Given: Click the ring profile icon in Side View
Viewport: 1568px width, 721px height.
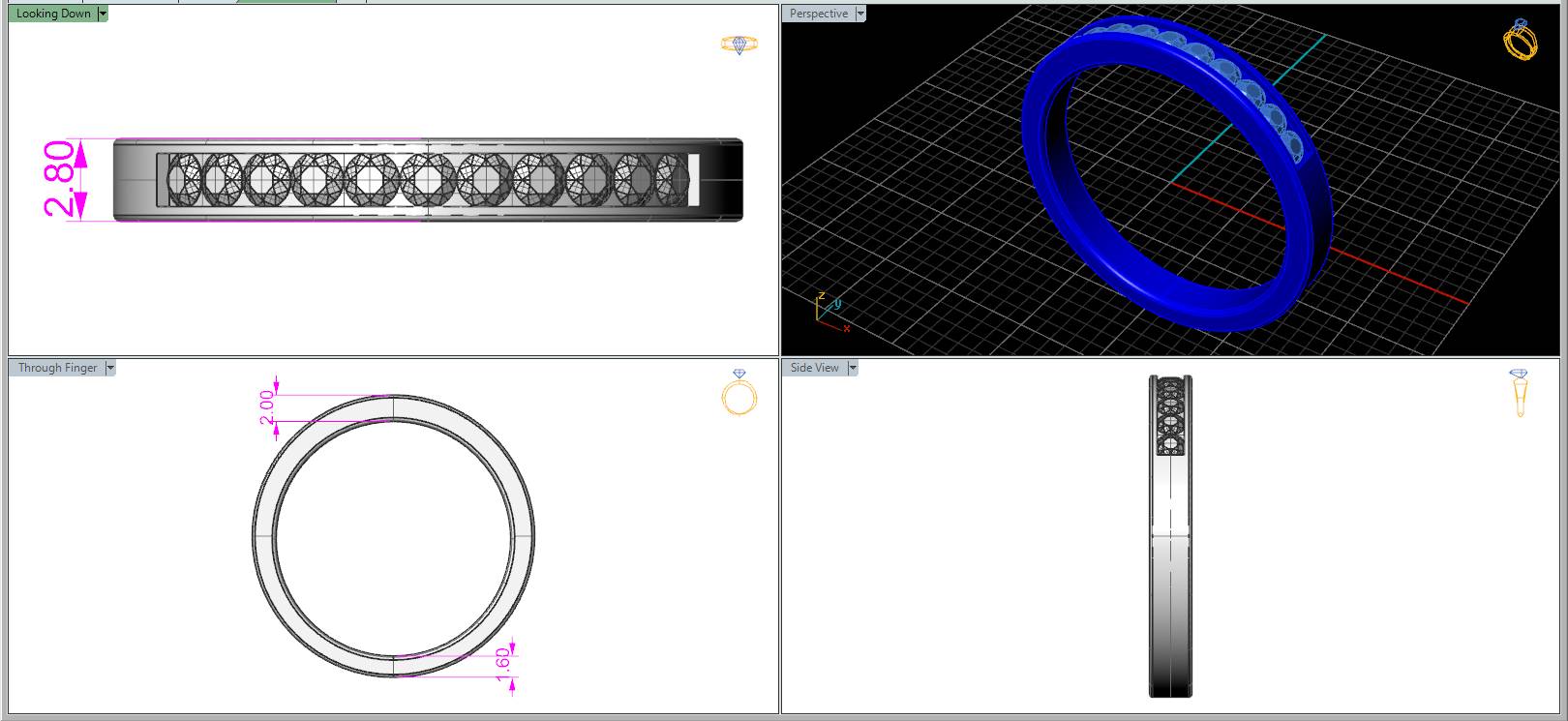Looking at the screenshot, I should 1519,393.
